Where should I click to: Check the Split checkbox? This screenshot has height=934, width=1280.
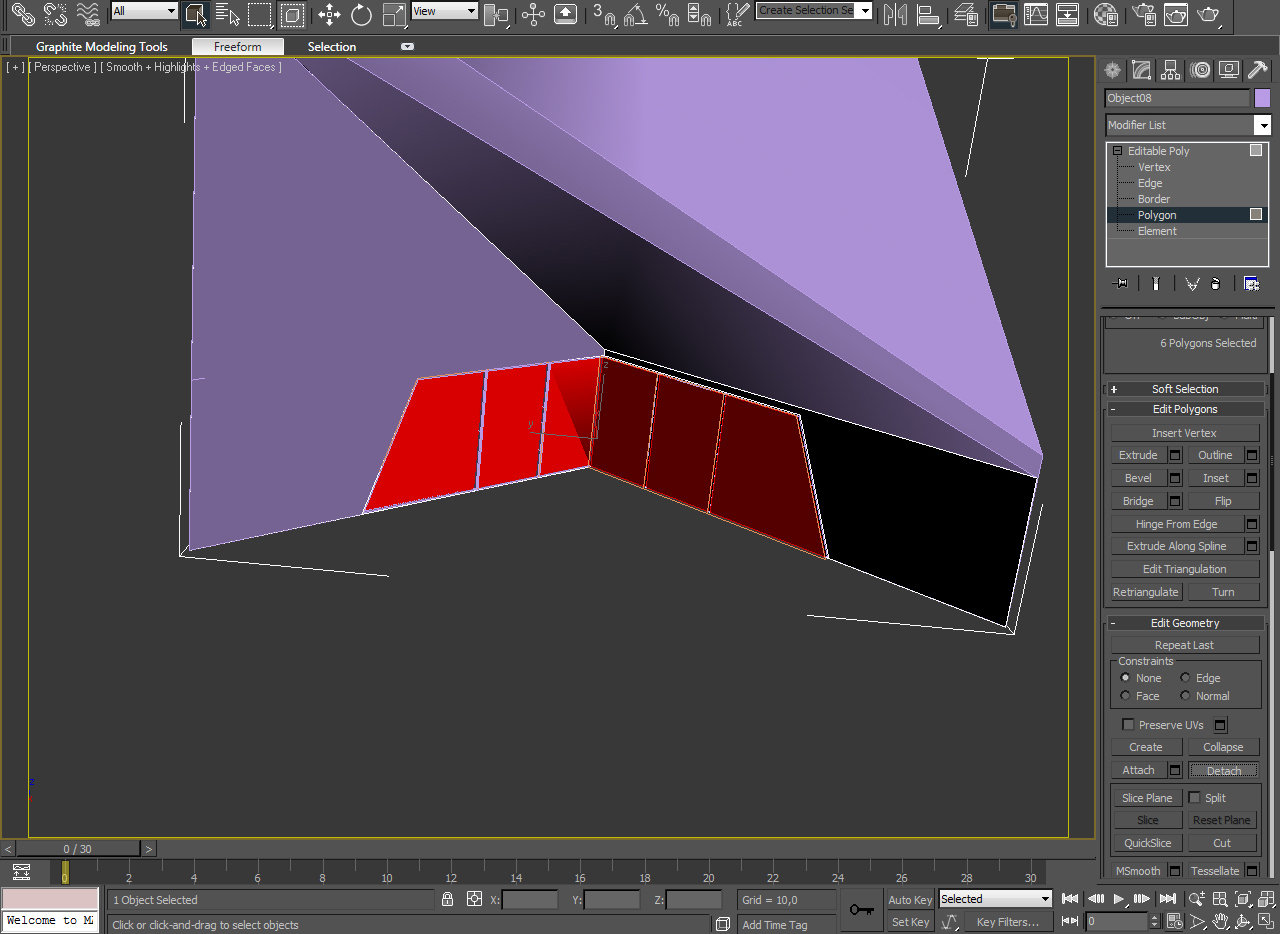[1194, 798]
